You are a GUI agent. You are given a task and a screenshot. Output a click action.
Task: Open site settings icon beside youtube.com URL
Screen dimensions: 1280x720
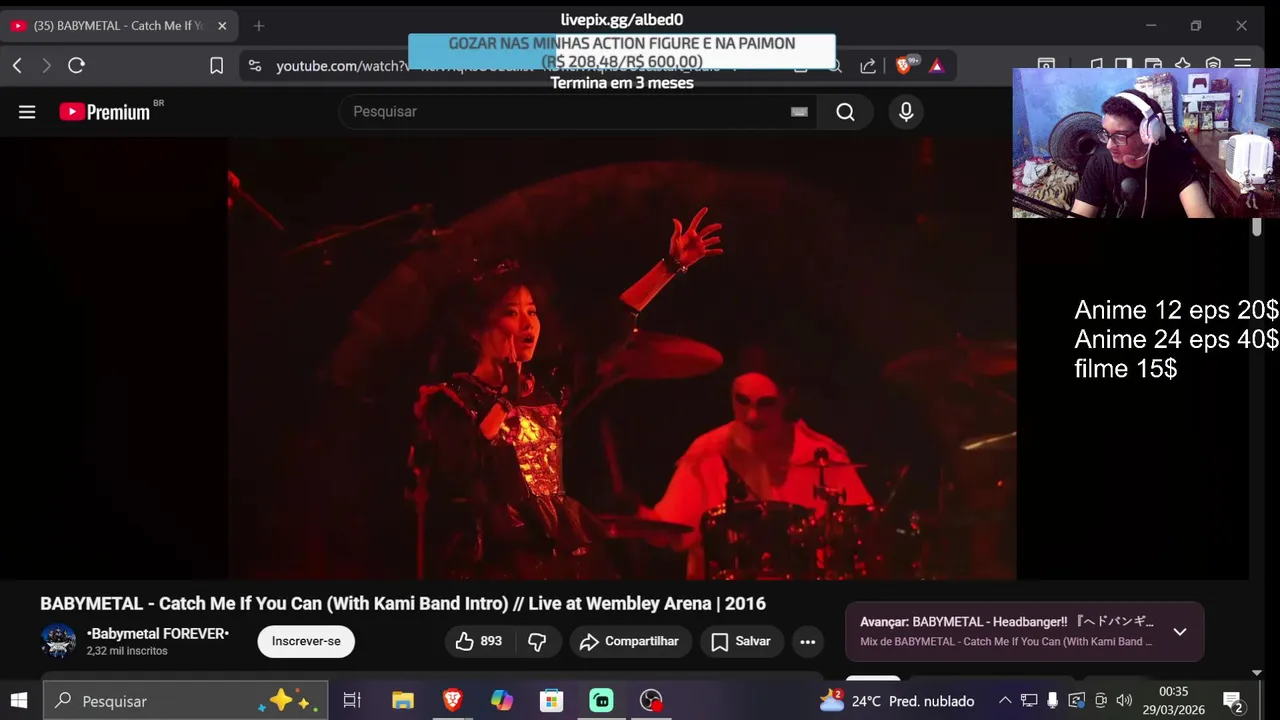point(255,65)
